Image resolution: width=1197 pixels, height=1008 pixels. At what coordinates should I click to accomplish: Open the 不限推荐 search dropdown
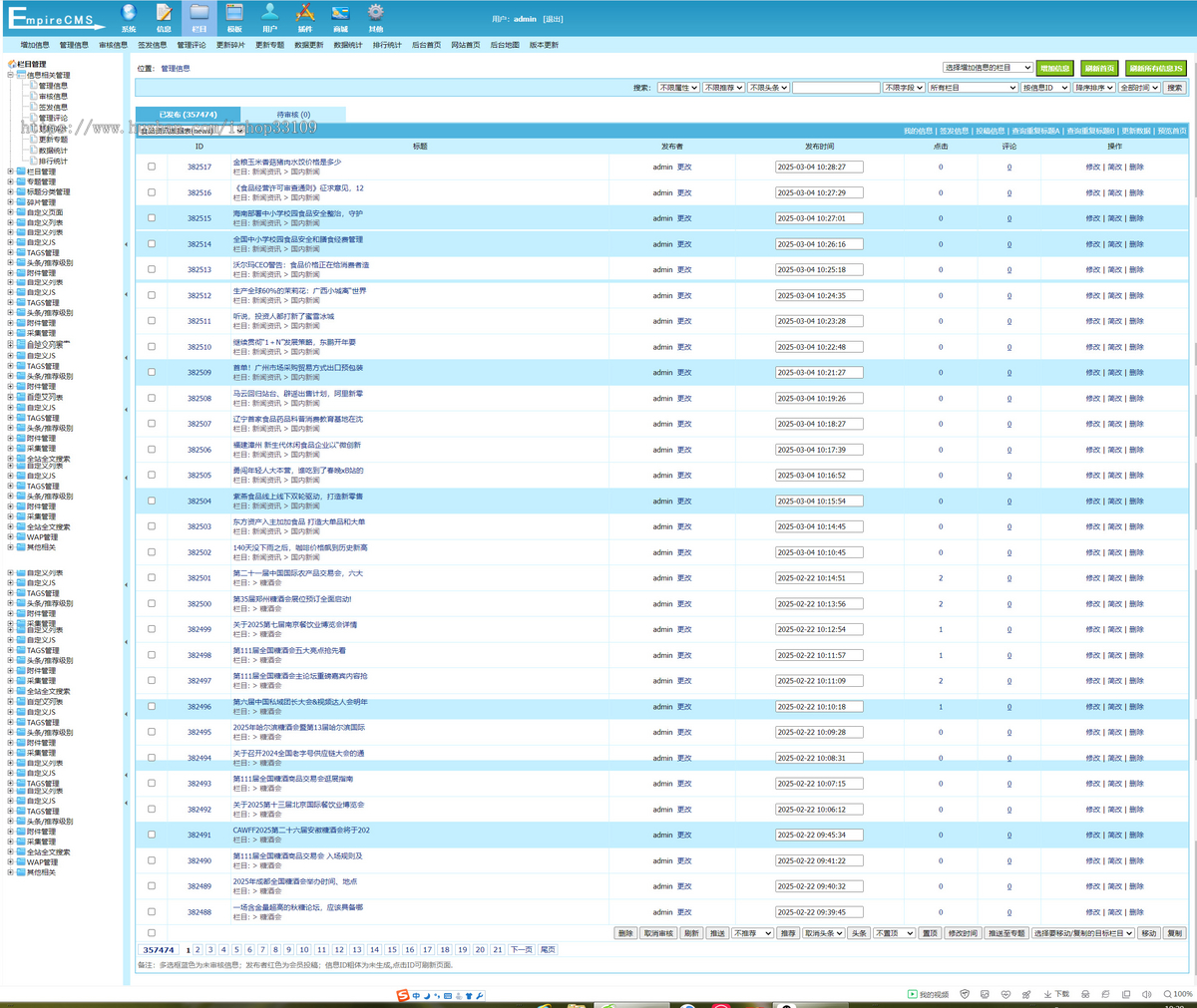(723, 88)
